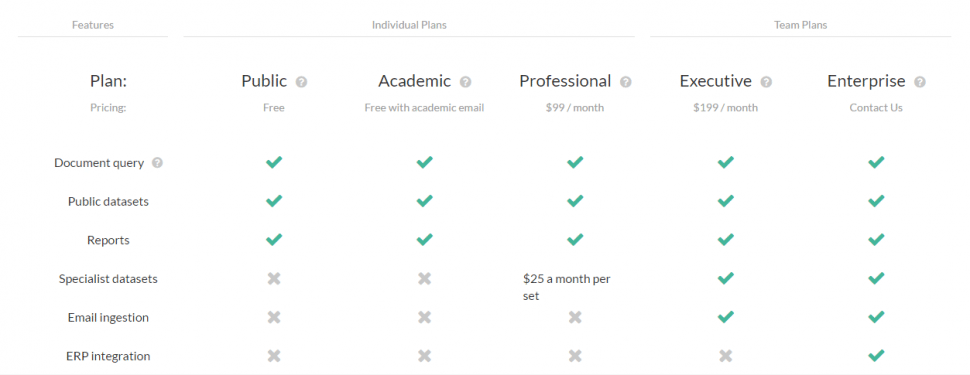
Task: Click the help icon beside Document query
Action: pos(157,163)
